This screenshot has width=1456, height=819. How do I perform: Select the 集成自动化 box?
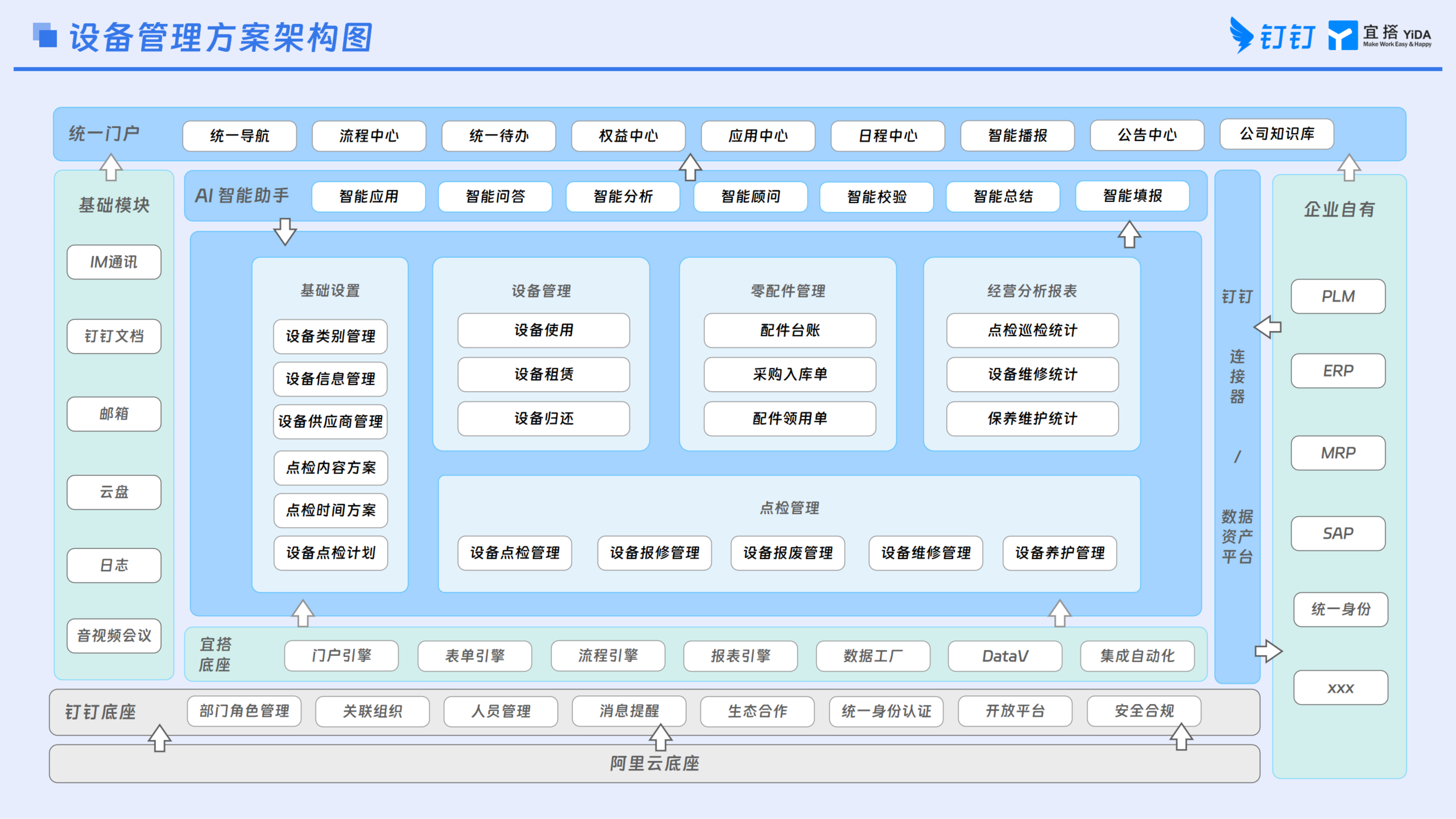point(1138,656)
